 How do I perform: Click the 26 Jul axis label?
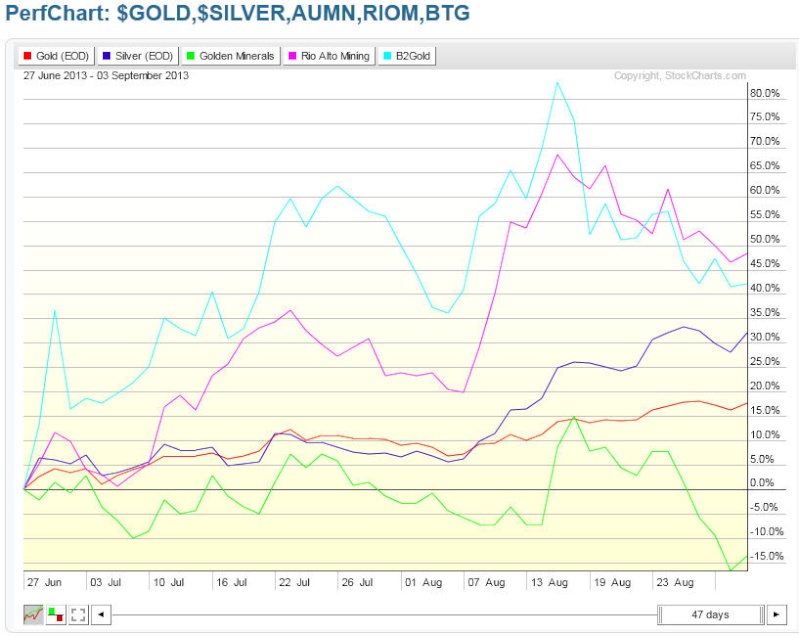point(357,582)
